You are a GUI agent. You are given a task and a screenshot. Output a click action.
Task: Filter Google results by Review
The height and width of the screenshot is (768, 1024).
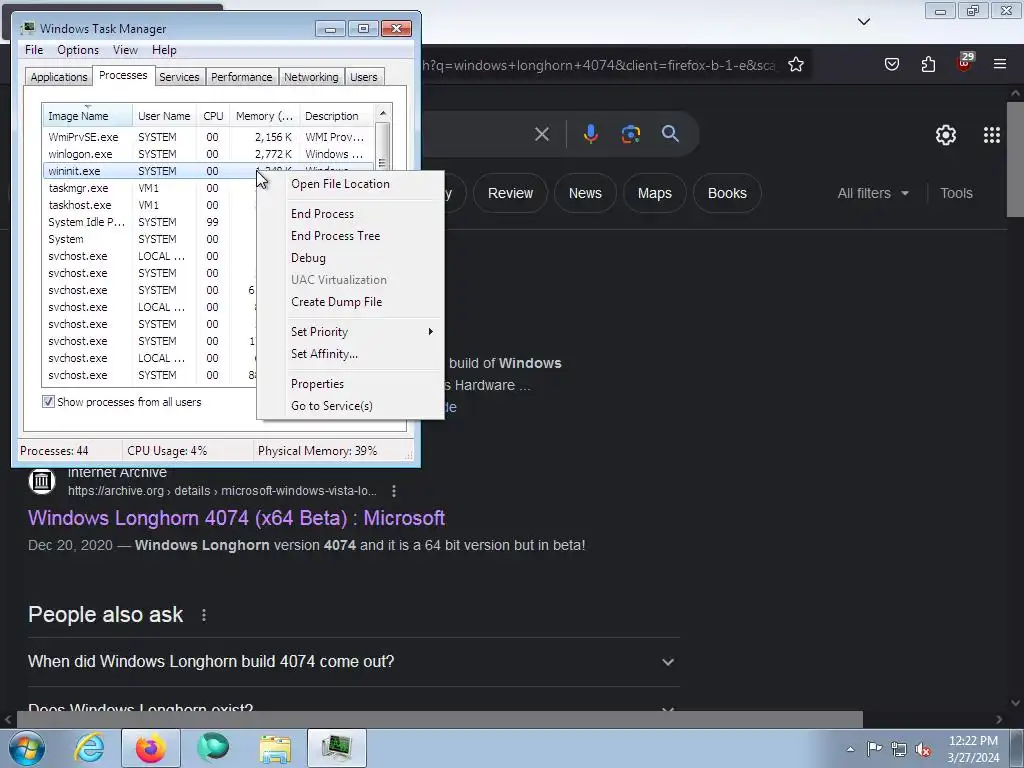(x=511, y=193)
